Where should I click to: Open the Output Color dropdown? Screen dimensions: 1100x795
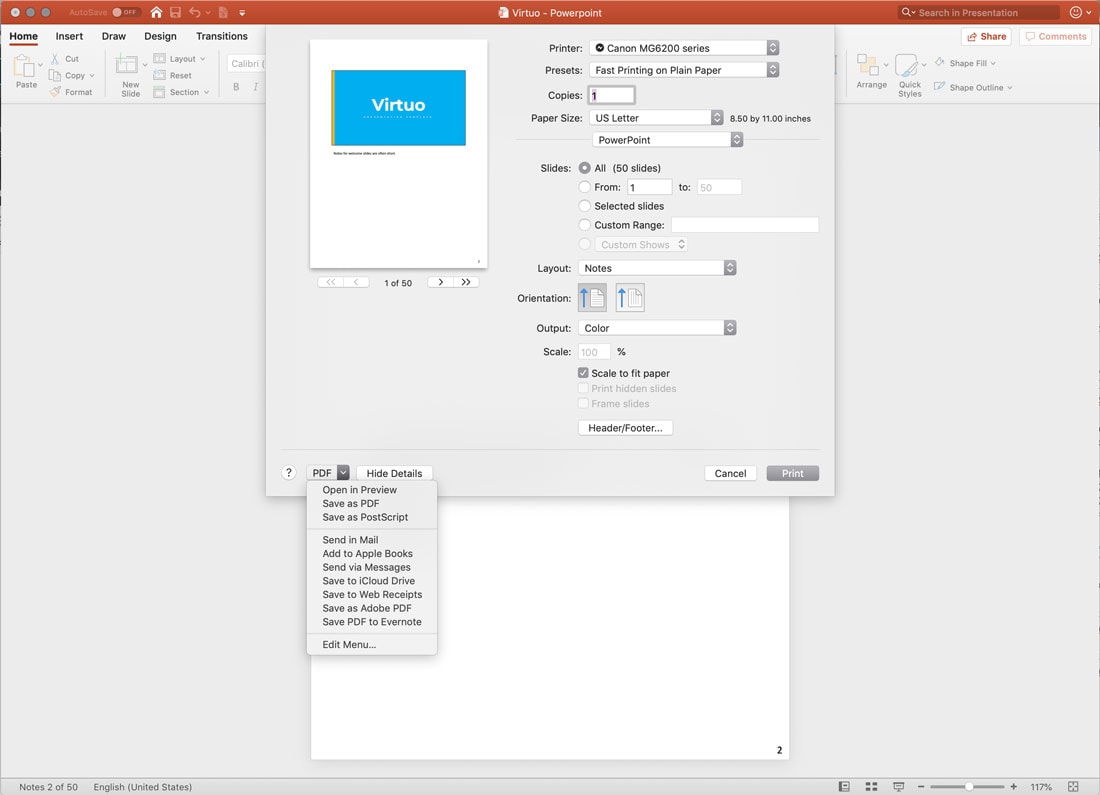tap(657, 328)
